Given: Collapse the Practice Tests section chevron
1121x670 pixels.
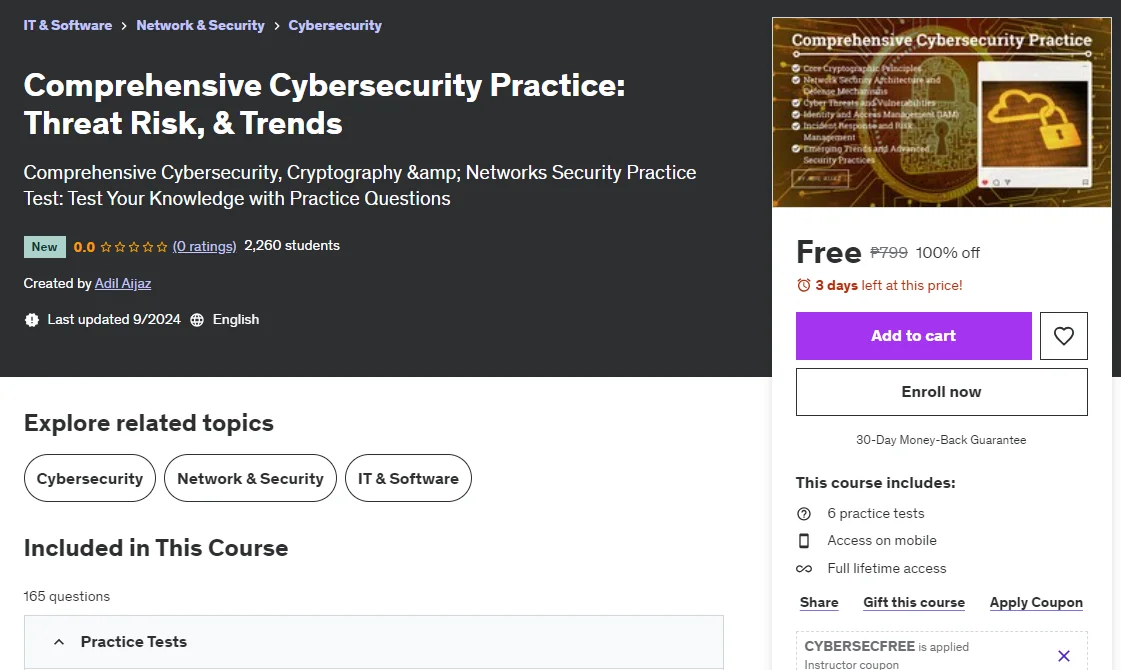Looking at the screenshot, I should tap(59, 641).
